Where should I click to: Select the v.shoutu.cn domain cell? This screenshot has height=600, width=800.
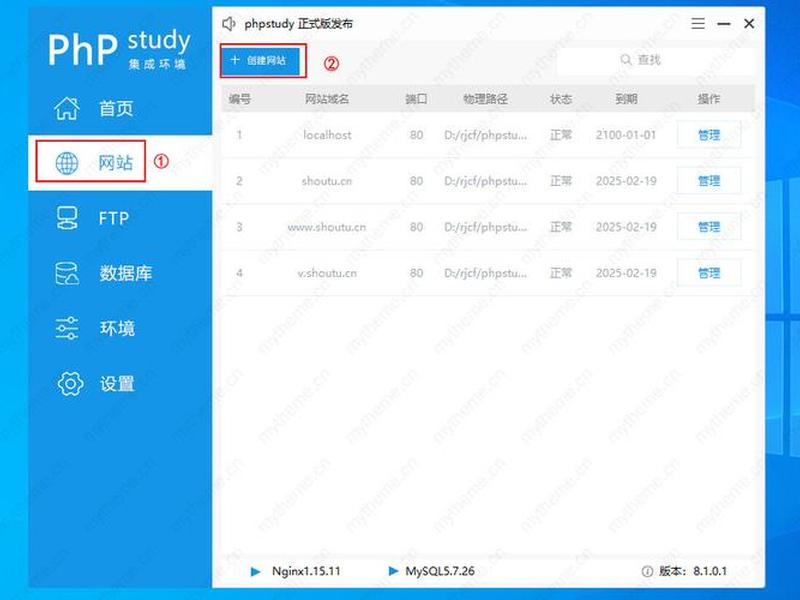(x=327, y=273)
